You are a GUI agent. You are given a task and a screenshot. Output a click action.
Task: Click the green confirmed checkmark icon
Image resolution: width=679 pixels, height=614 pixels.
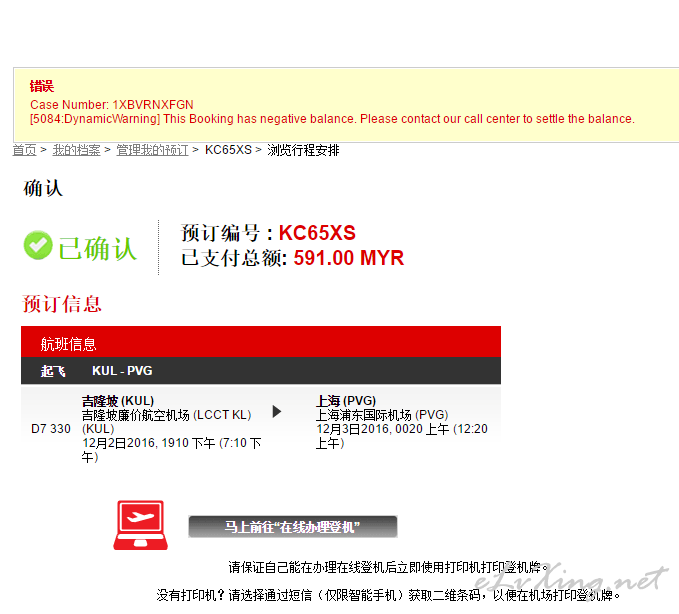(38, 246)
